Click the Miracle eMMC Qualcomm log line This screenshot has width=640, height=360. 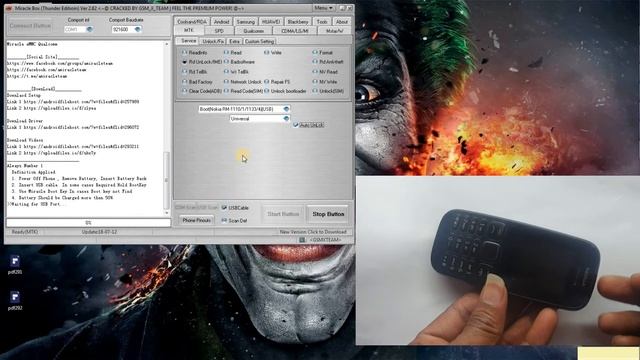click(32, 44)
